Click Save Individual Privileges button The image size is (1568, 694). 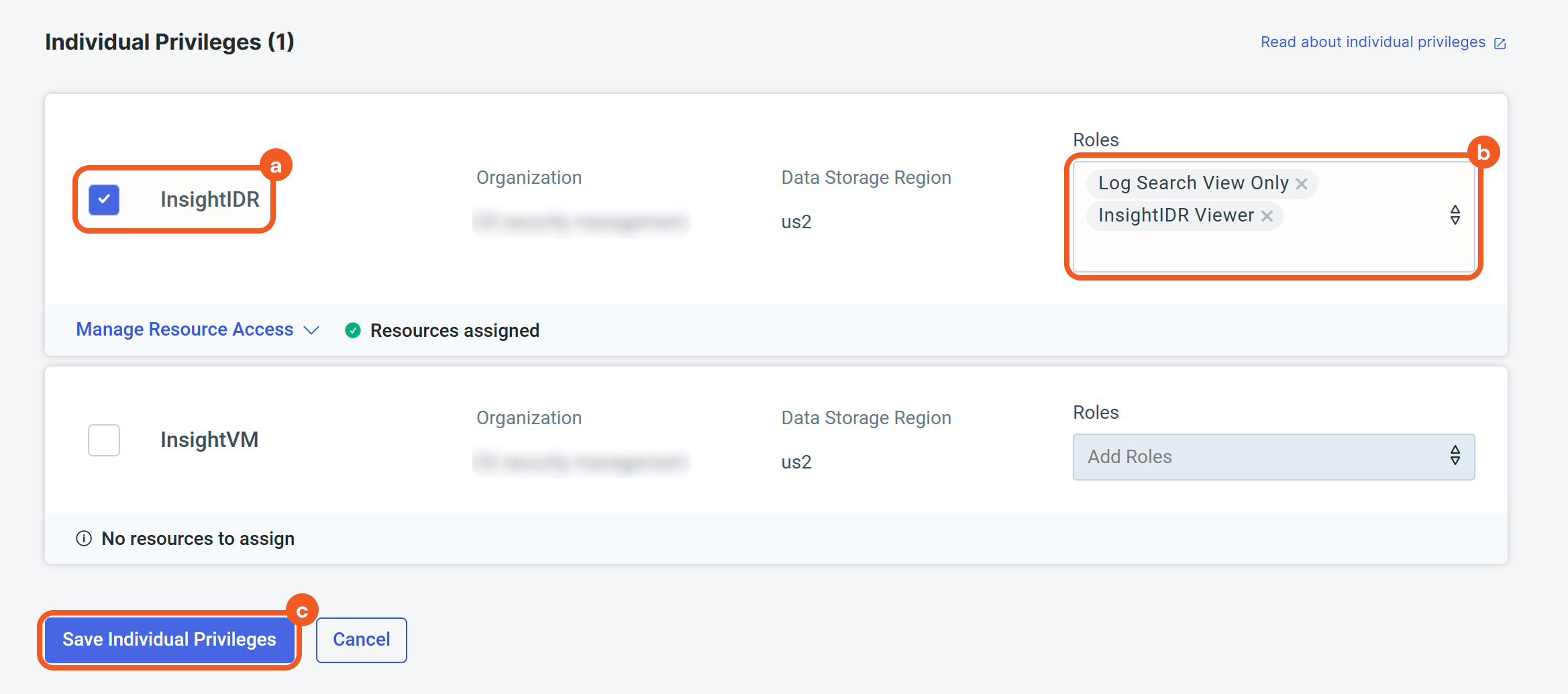[x=169, y=639]
